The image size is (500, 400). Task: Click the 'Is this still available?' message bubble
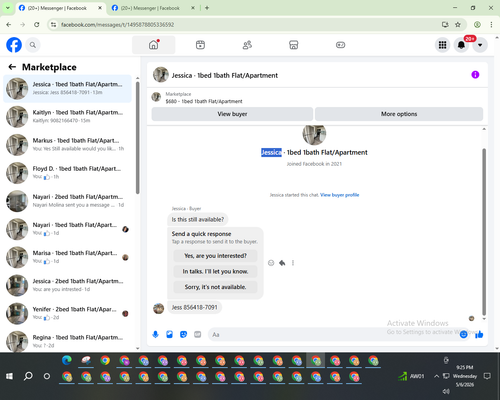[x=198, y=219]
